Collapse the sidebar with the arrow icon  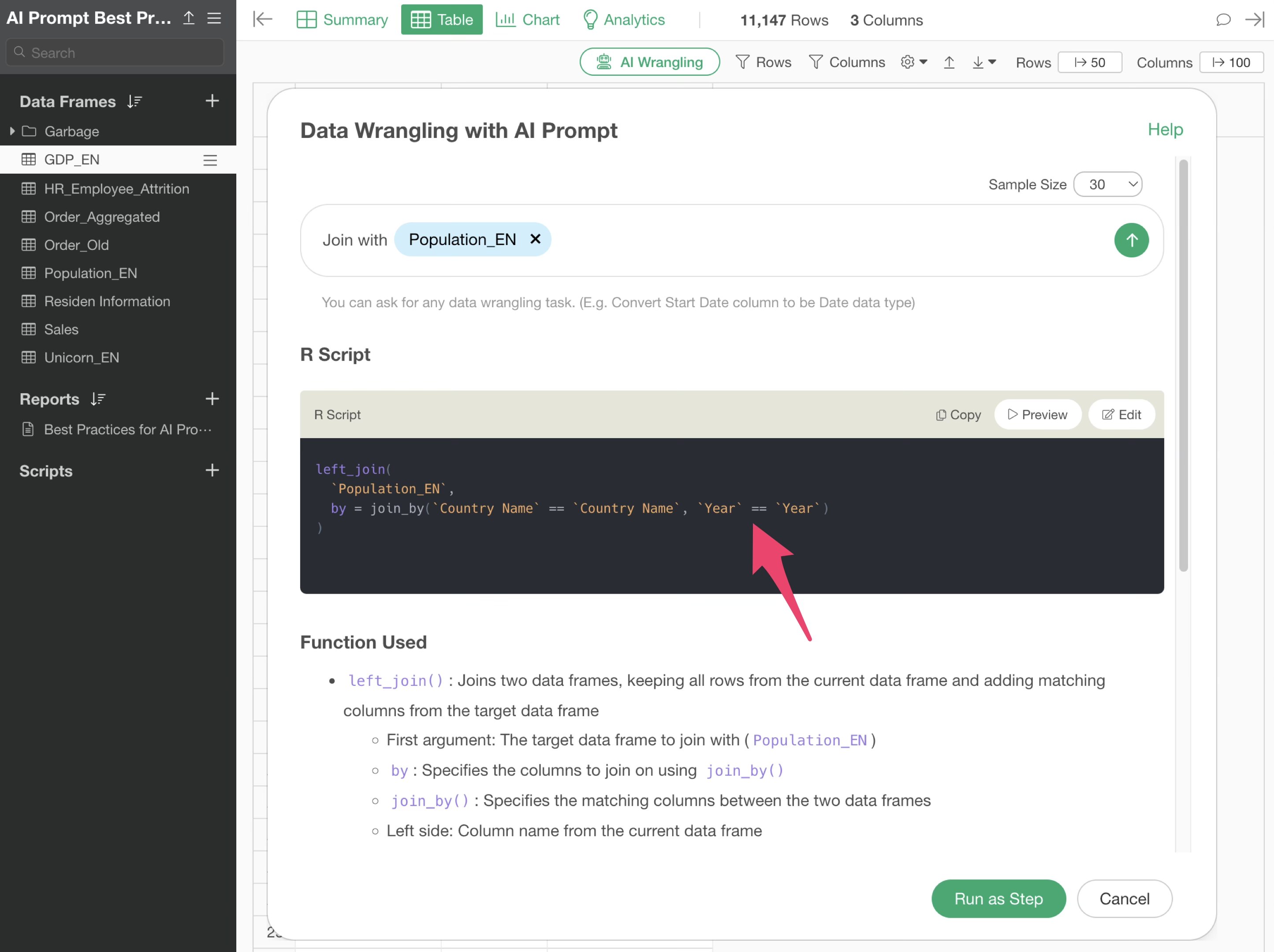point(263,19)
